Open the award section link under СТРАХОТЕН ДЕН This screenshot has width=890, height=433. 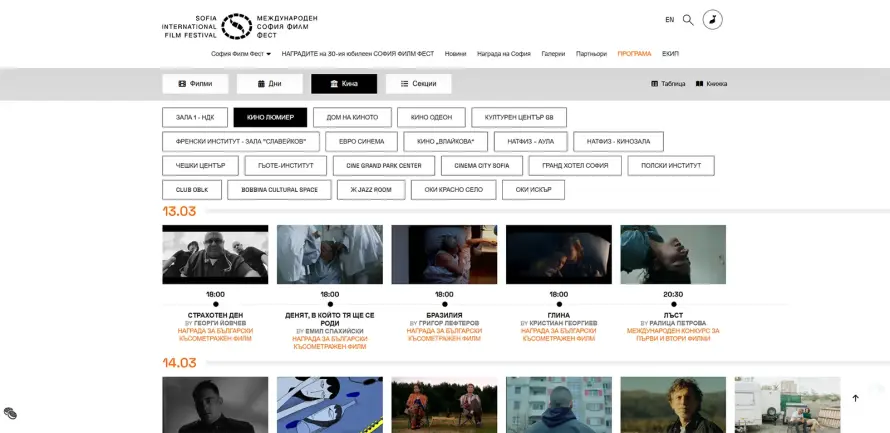click(x=215, y=335)
